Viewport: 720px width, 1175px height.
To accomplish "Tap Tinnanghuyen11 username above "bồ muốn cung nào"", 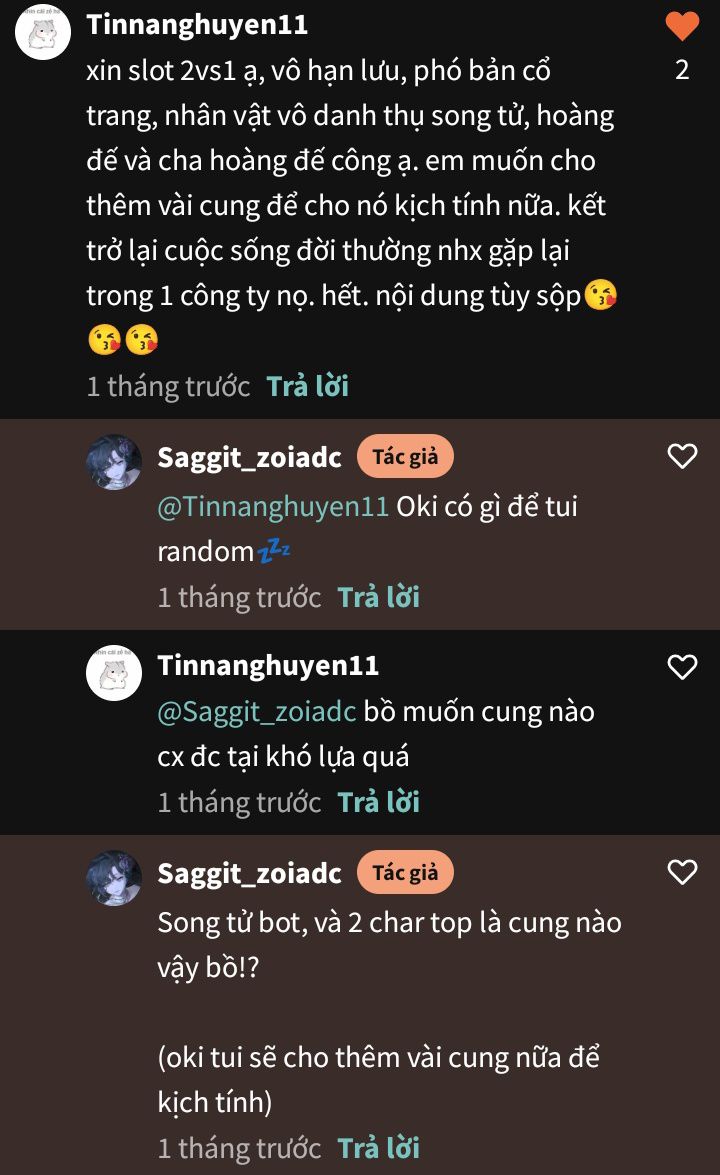I will 268,666.
